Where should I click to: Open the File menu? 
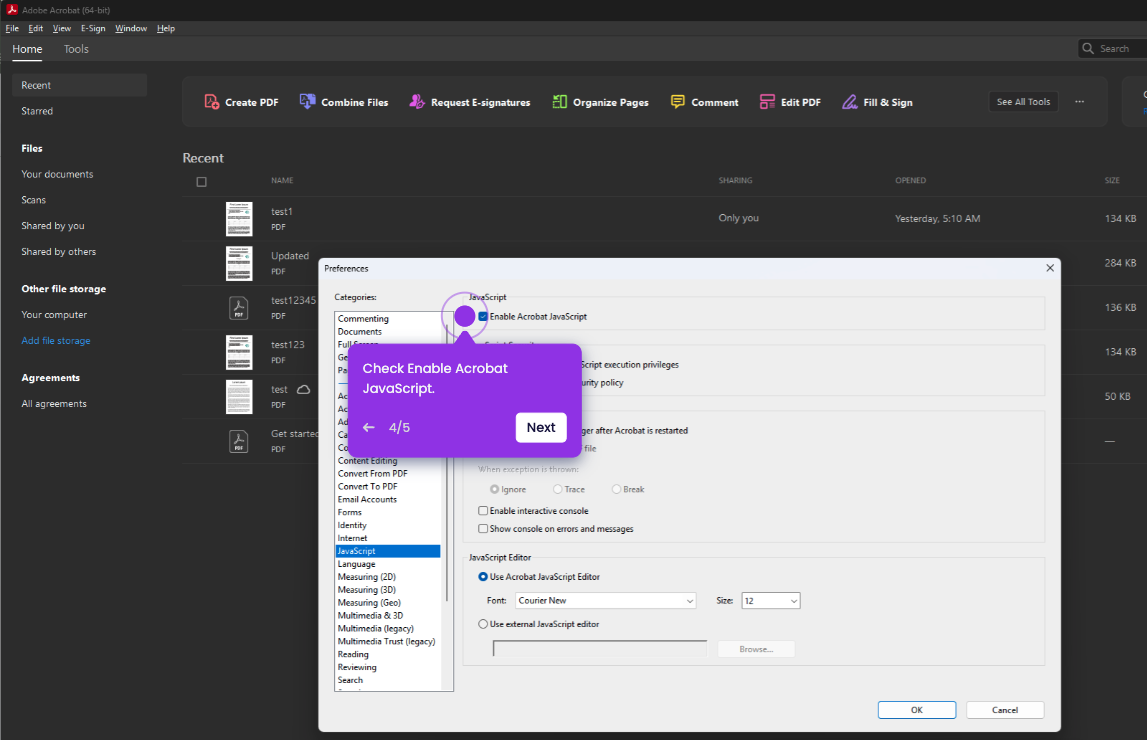[x=12, y=29]
